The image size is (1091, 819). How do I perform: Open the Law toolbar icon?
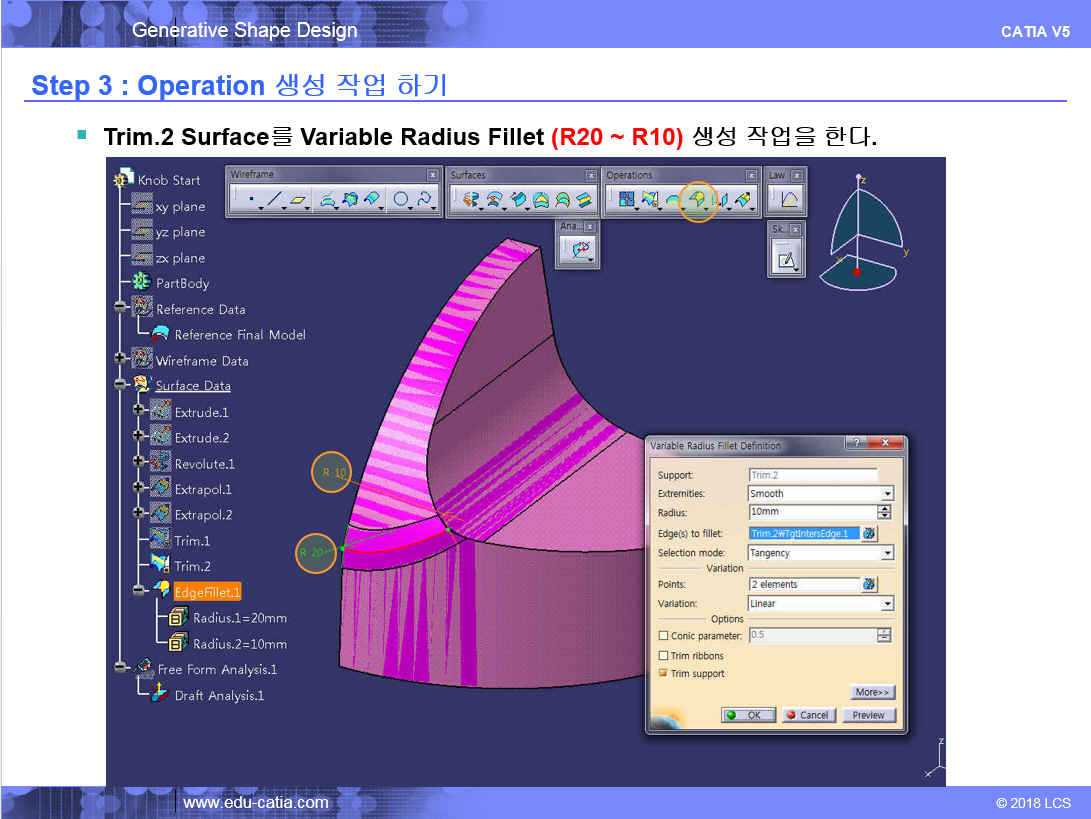tap(789, 200)
